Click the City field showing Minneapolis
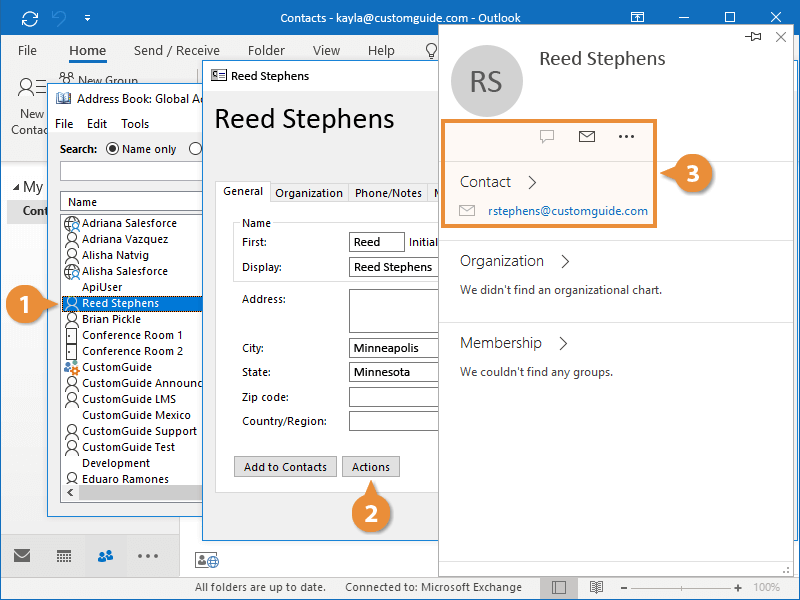This screenshot has height=600, width=800. pyautogui.click(x=393, y=348)
